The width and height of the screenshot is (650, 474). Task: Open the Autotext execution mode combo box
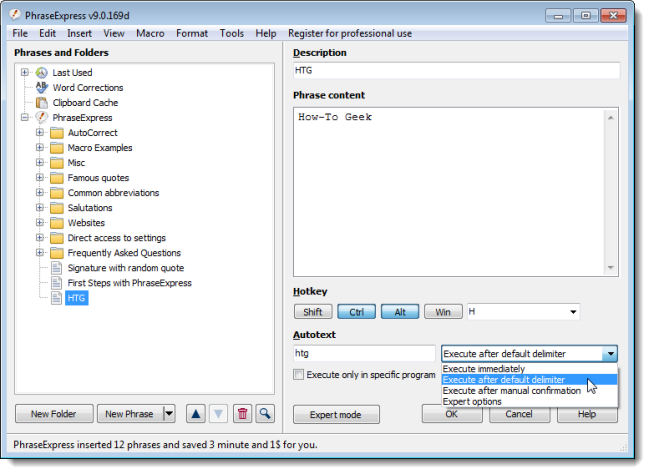(x=529, y=354)
